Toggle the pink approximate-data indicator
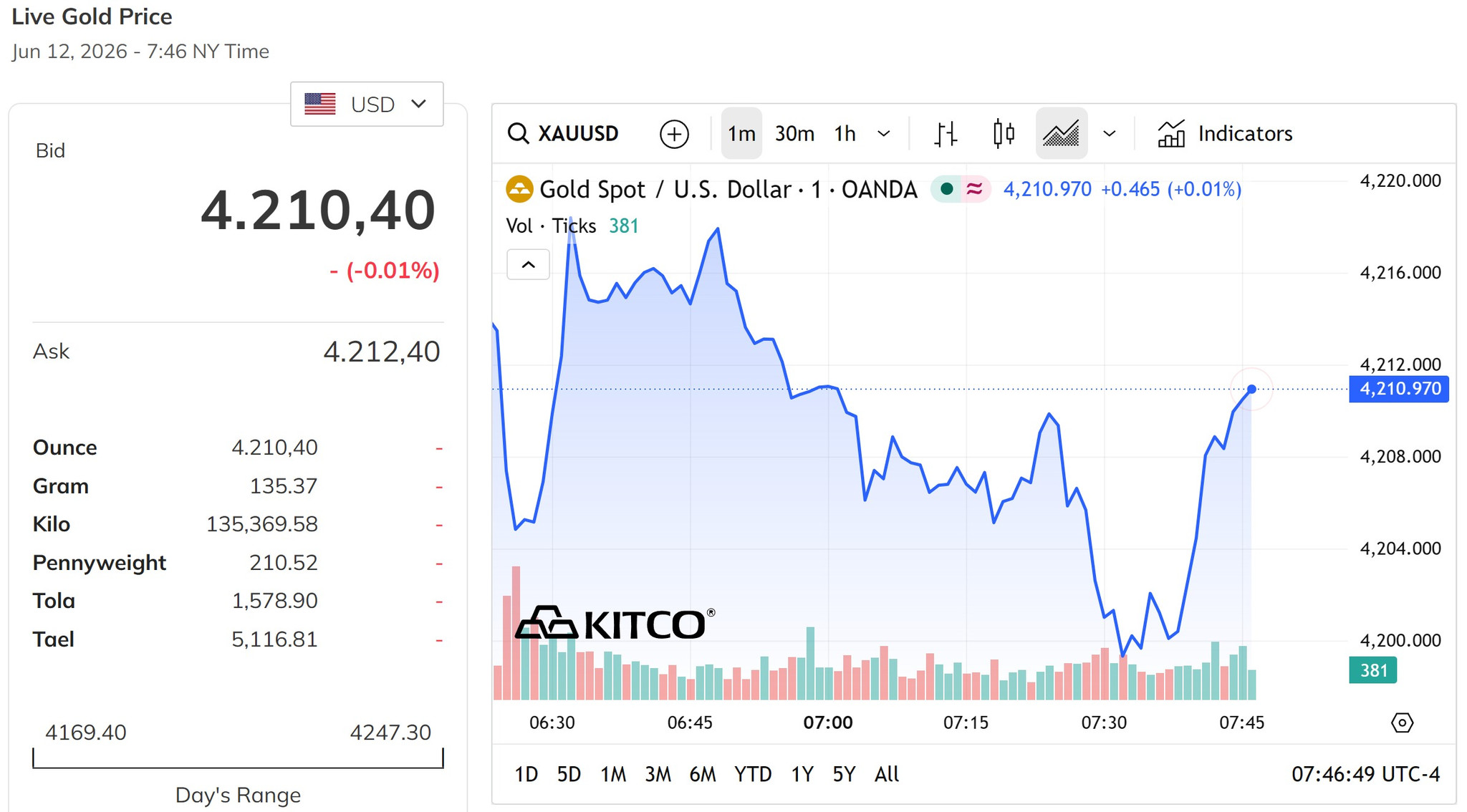1467x812 pixels. [x=974, y=189]
